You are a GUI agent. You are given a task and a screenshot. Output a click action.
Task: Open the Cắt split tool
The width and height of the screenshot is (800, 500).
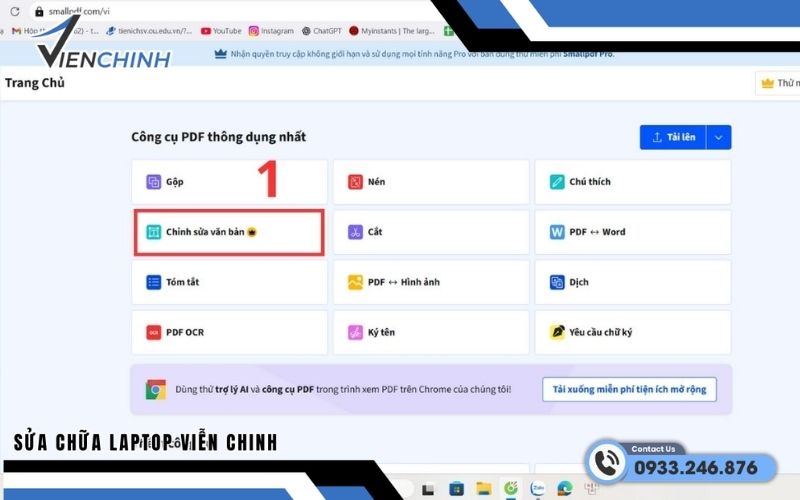pos(431,232)
